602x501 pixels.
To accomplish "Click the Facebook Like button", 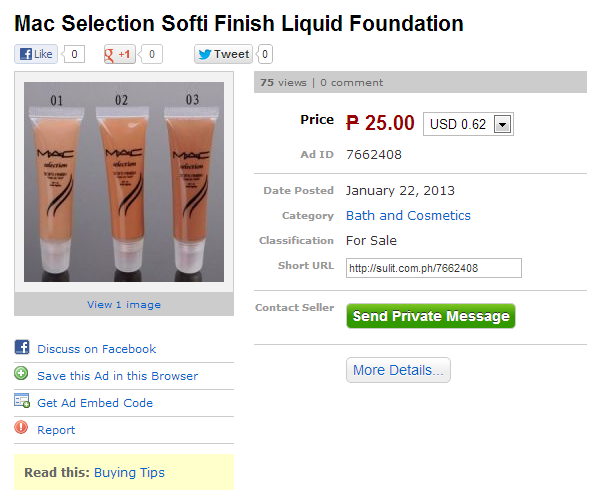I will pyautogui.click(x=36, y=54).
